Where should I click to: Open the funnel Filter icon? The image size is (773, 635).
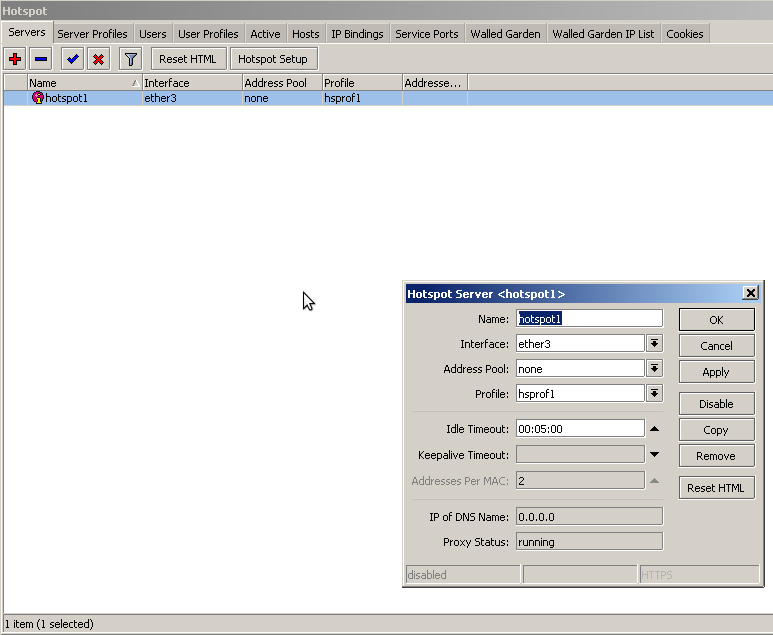click(131, 59)
